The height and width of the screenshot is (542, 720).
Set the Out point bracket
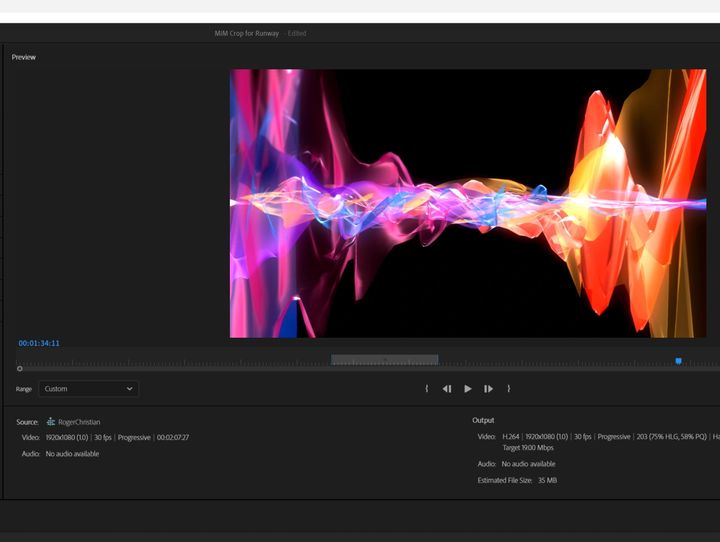(508, 389)
